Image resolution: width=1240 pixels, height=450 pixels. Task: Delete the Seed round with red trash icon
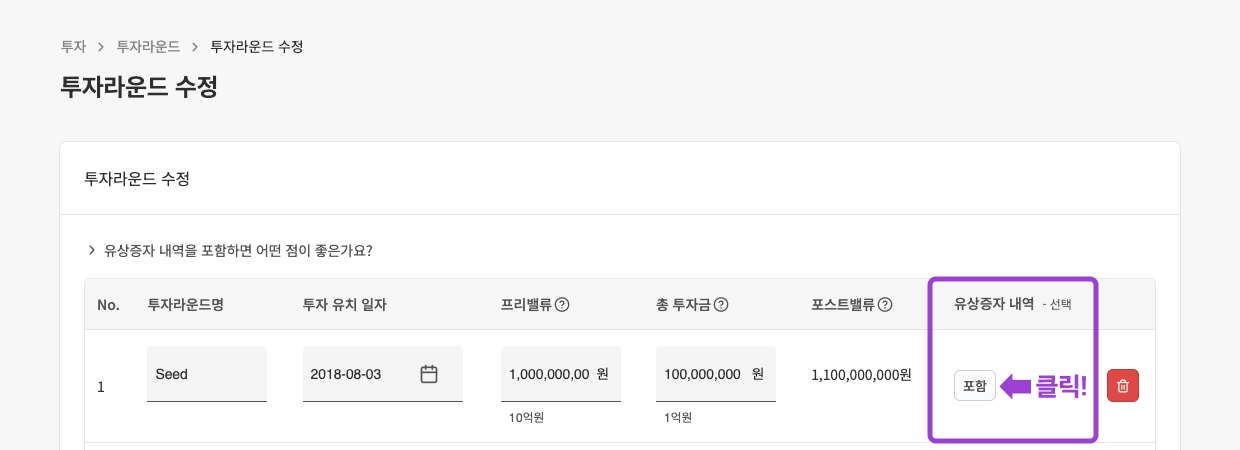[1123, 386]
